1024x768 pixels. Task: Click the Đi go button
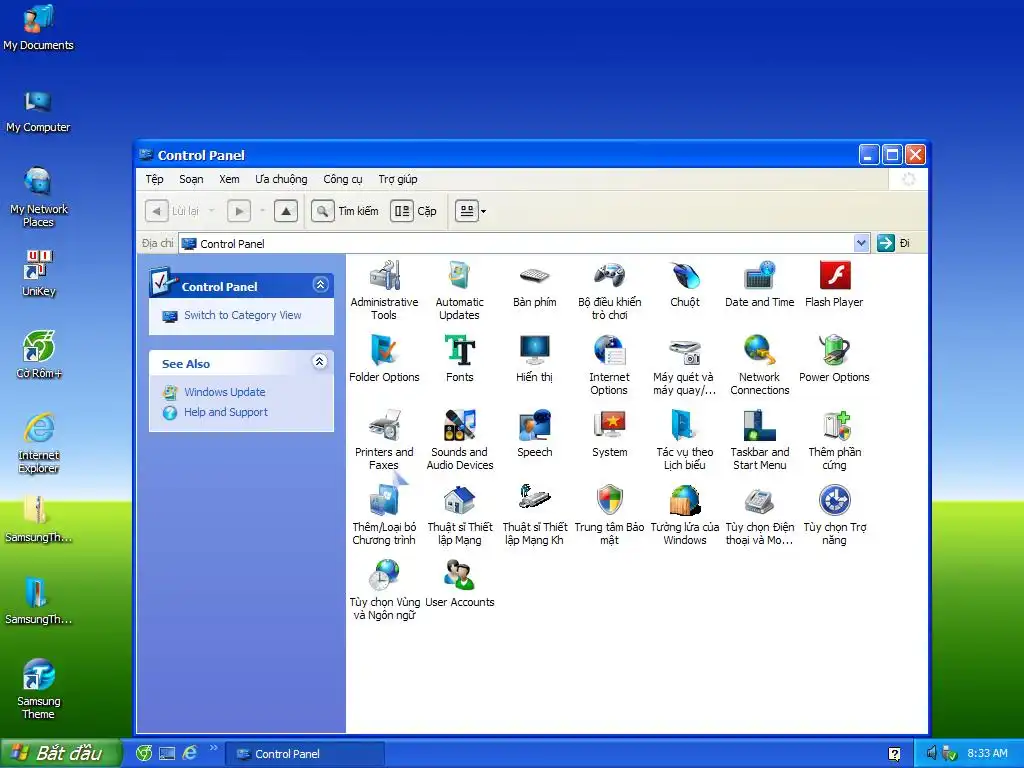(x=893, y=243)
